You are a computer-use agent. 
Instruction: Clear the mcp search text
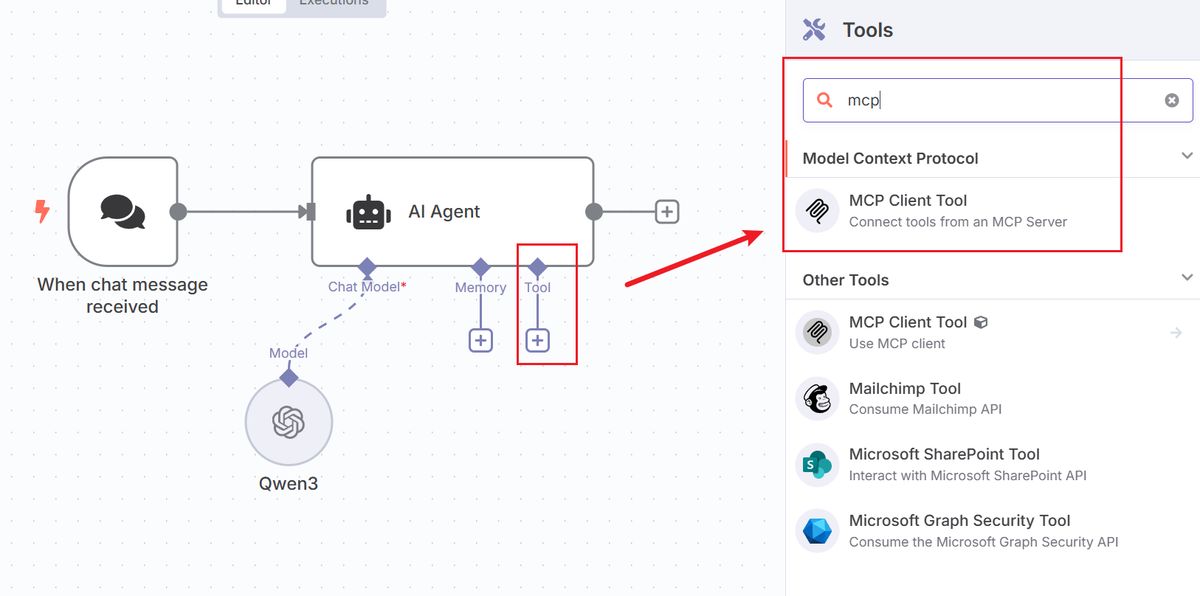click(x=1170, y=99)
